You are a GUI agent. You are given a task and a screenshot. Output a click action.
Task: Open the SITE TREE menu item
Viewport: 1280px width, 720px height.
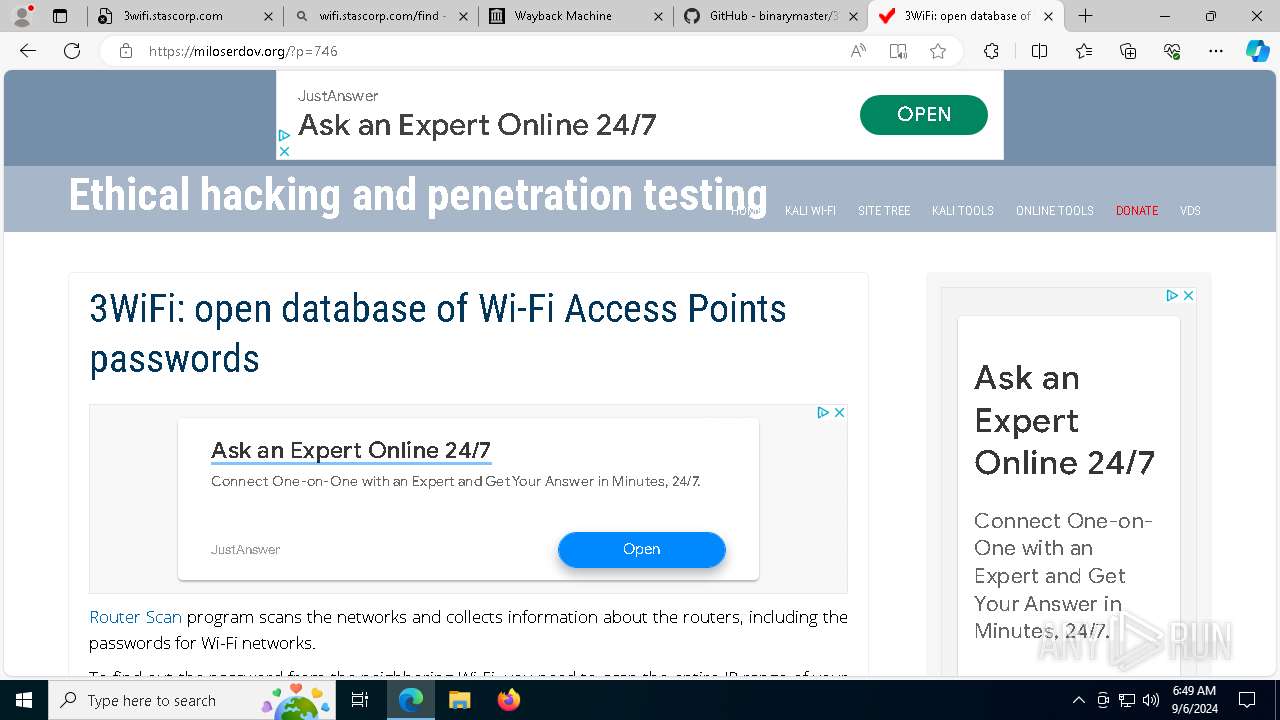pyautogui.click(x=884, y=211)
